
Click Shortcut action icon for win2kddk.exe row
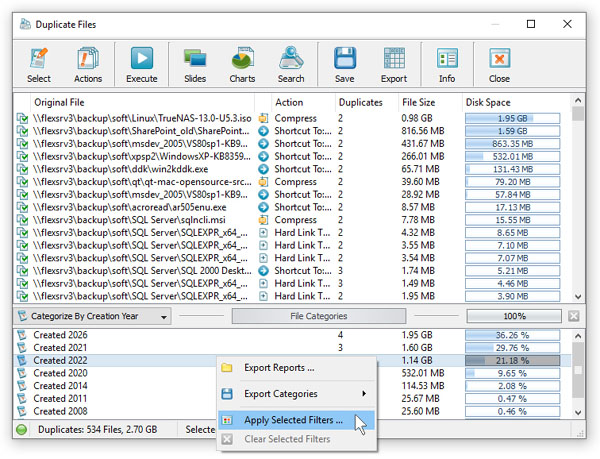click(263, 169)
